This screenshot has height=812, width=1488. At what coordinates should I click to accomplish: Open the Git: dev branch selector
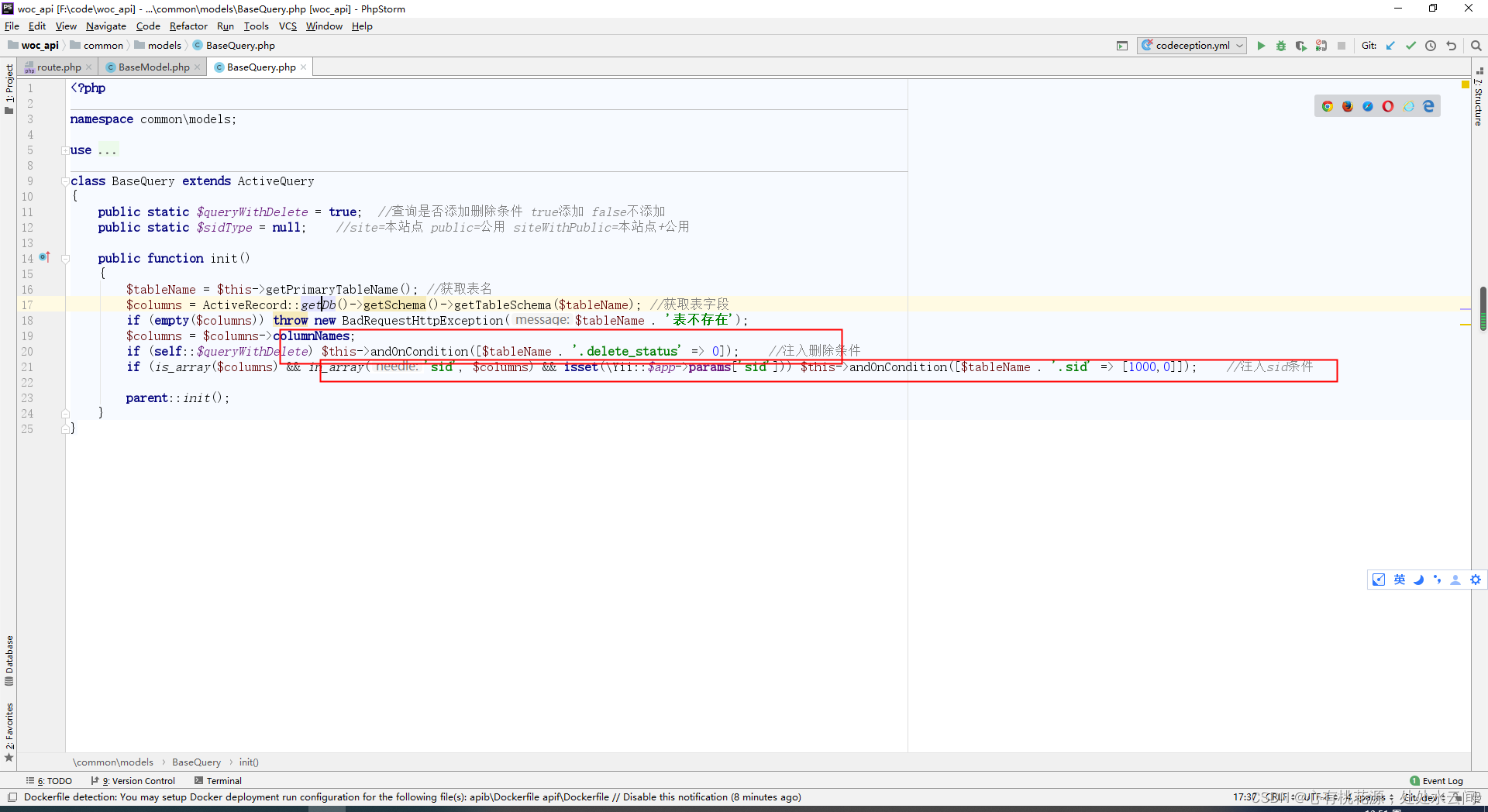click(1424, 797)
